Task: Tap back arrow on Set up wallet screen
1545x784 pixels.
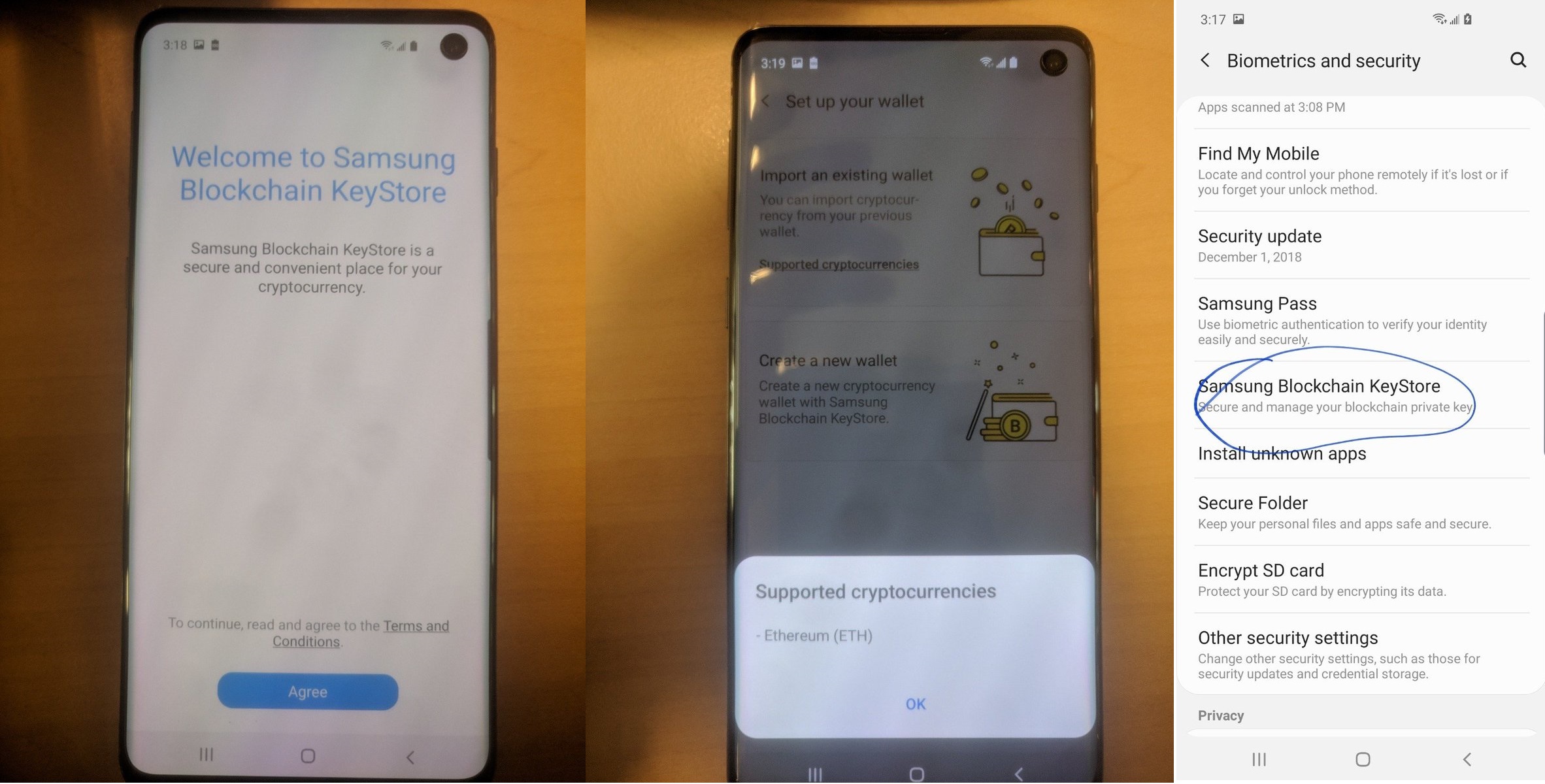Action: pos(766,100)
